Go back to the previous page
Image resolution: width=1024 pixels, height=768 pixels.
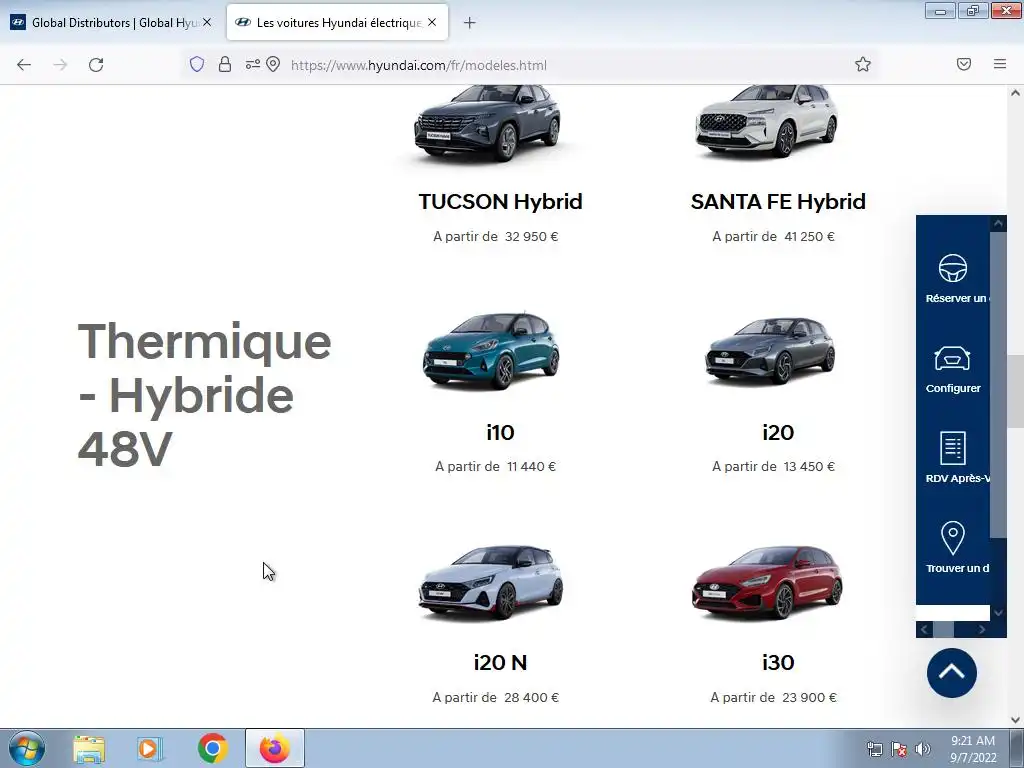coord(24,65)
